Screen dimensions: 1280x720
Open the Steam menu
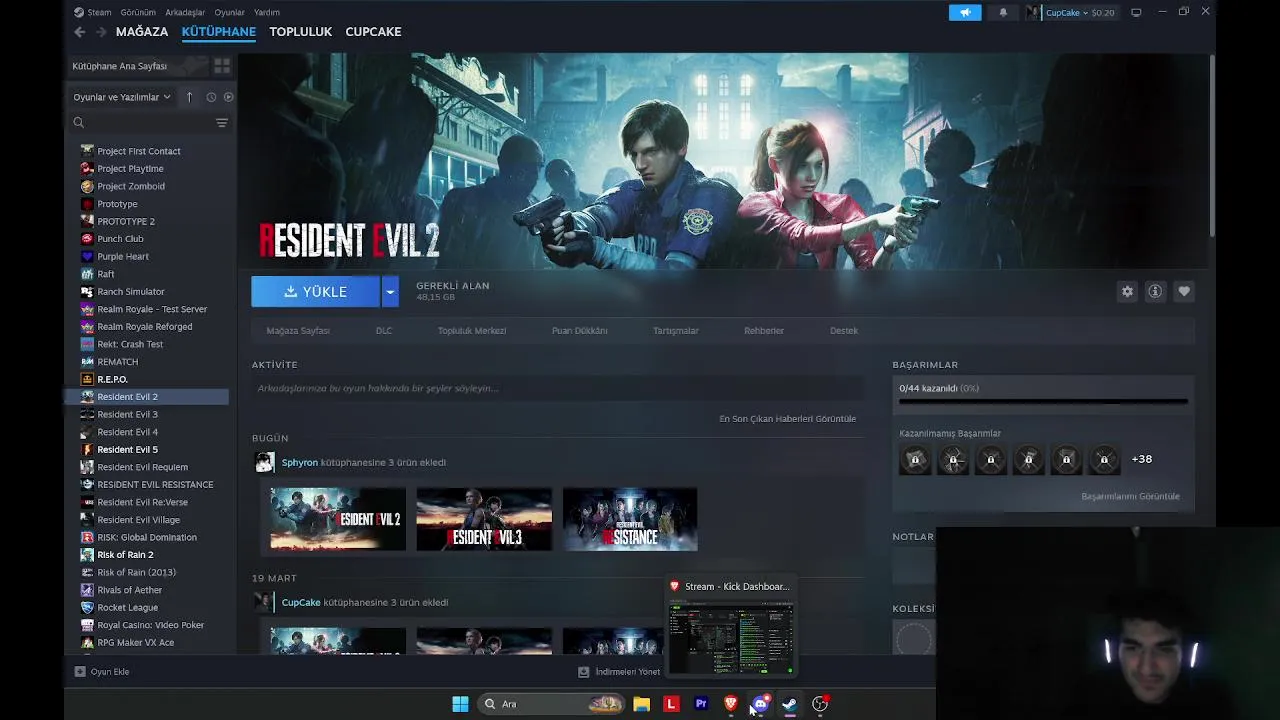(x=93, y=12)
